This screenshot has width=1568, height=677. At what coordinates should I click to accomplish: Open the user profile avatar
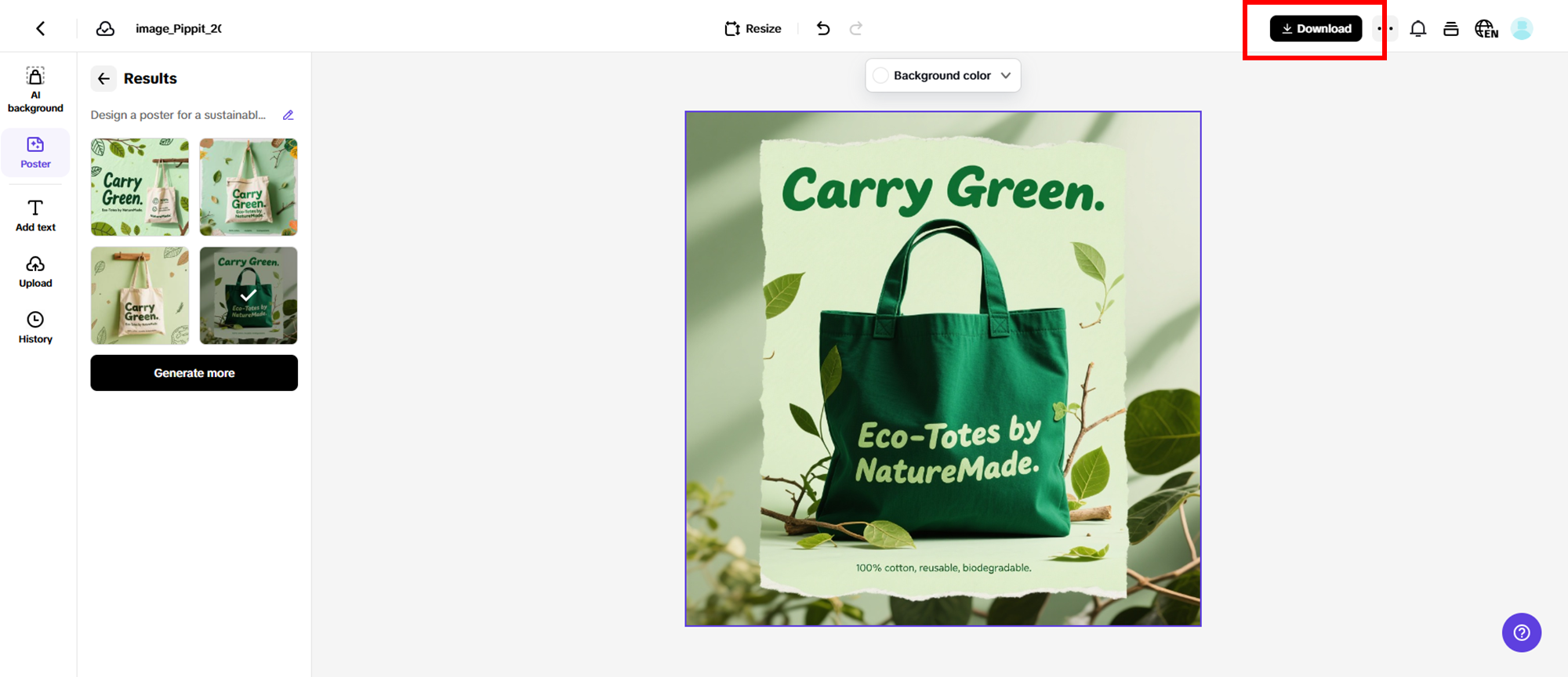click(1522, 29)
